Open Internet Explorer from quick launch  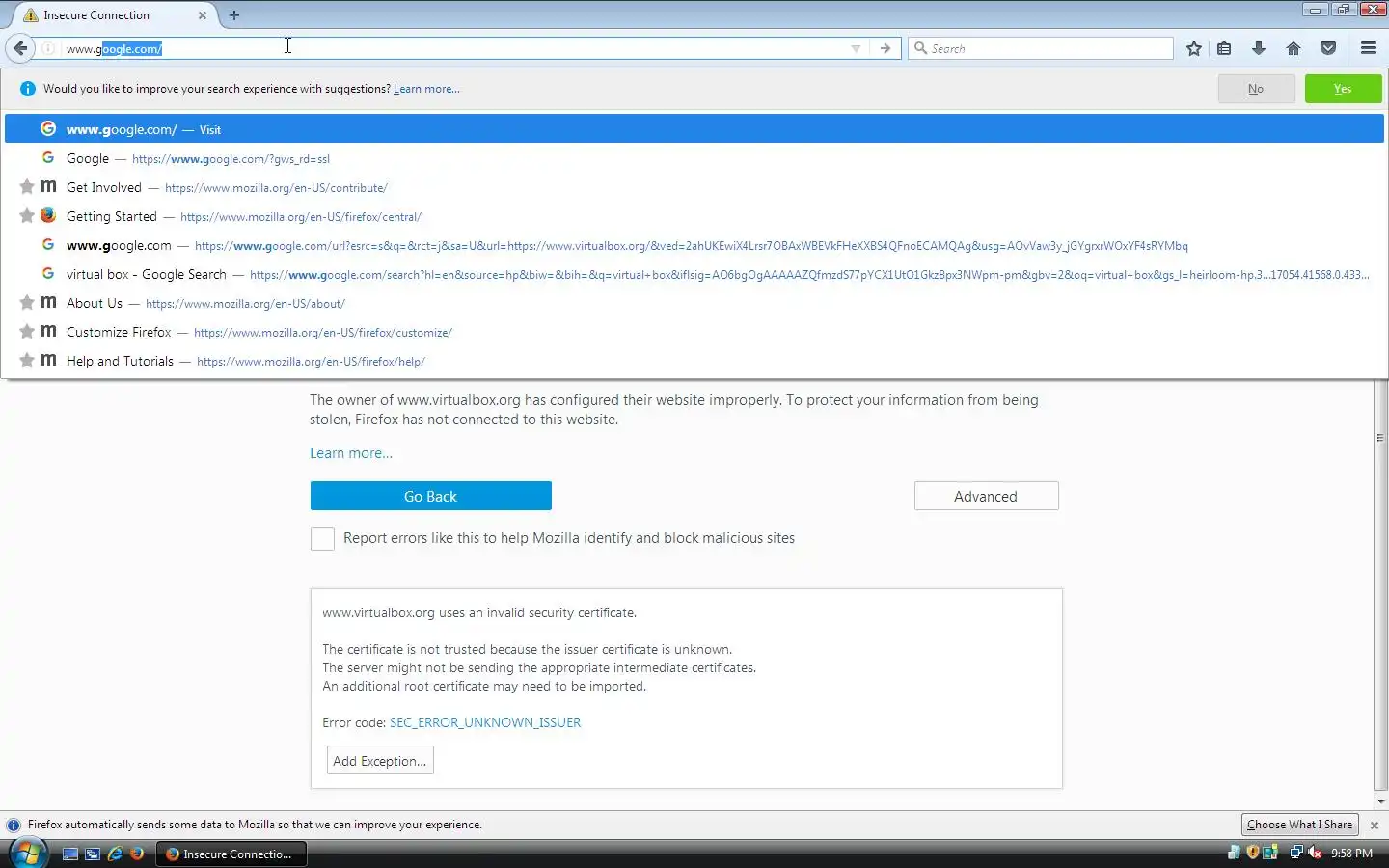point(115,854)
